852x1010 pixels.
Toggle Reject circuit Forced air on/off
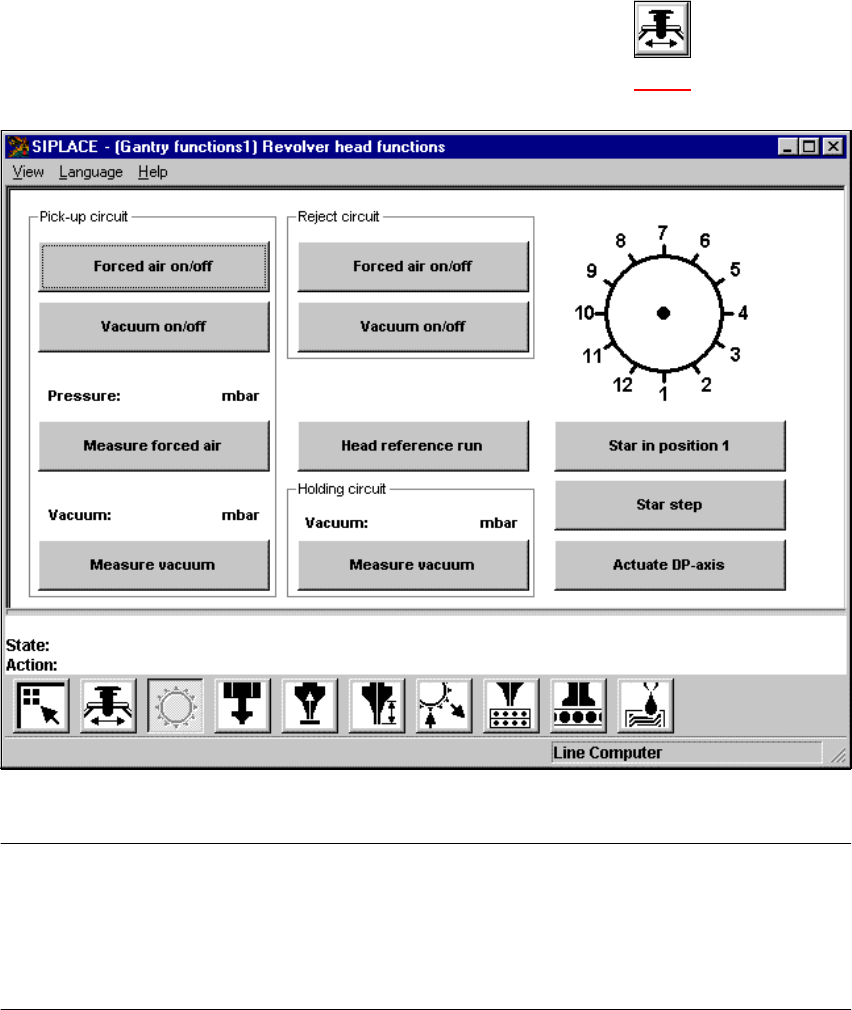(413, 266)
